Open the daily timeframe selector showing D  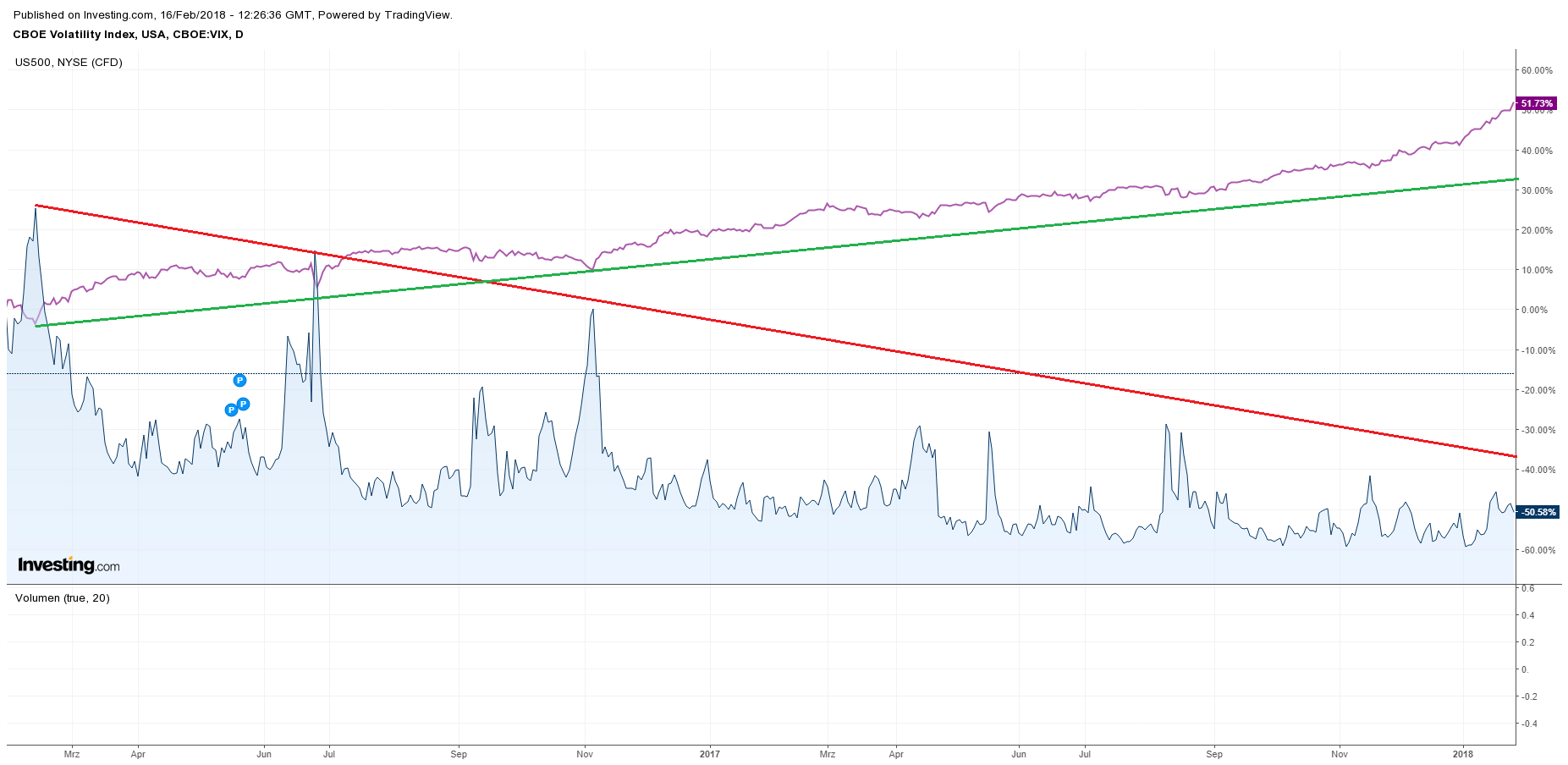coord(239,35)
